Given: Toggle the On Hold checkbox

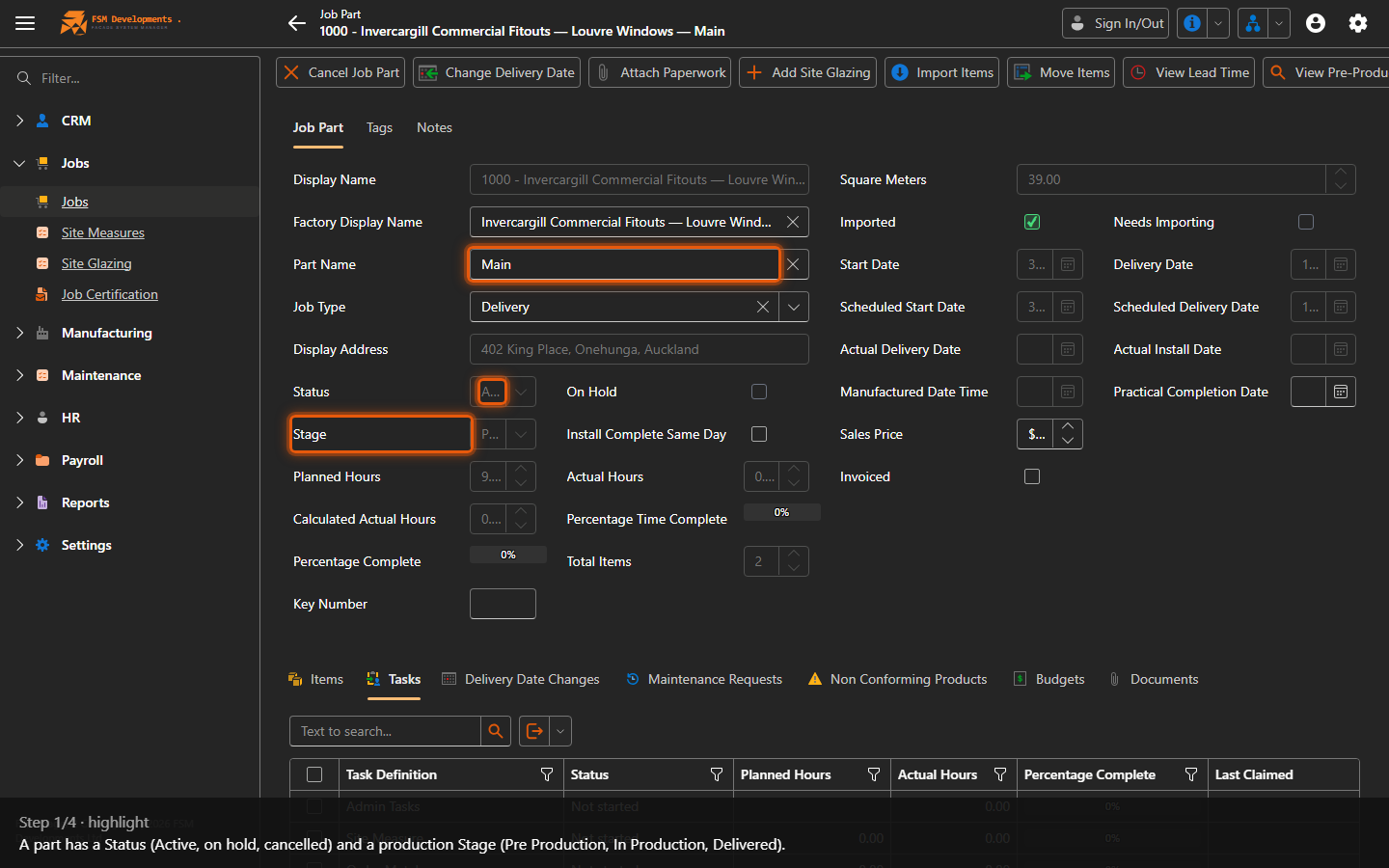Looking at the screenshot, I should 759,392.
